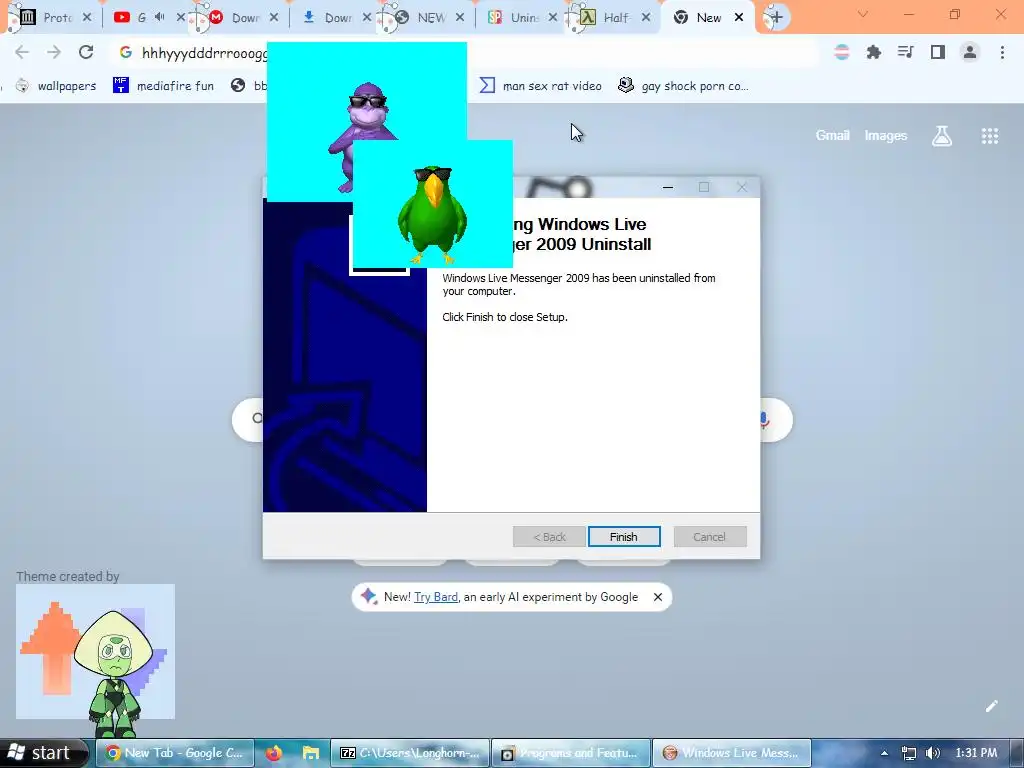
Task: Open the Google apps grid
Action: tap(989, 136)
